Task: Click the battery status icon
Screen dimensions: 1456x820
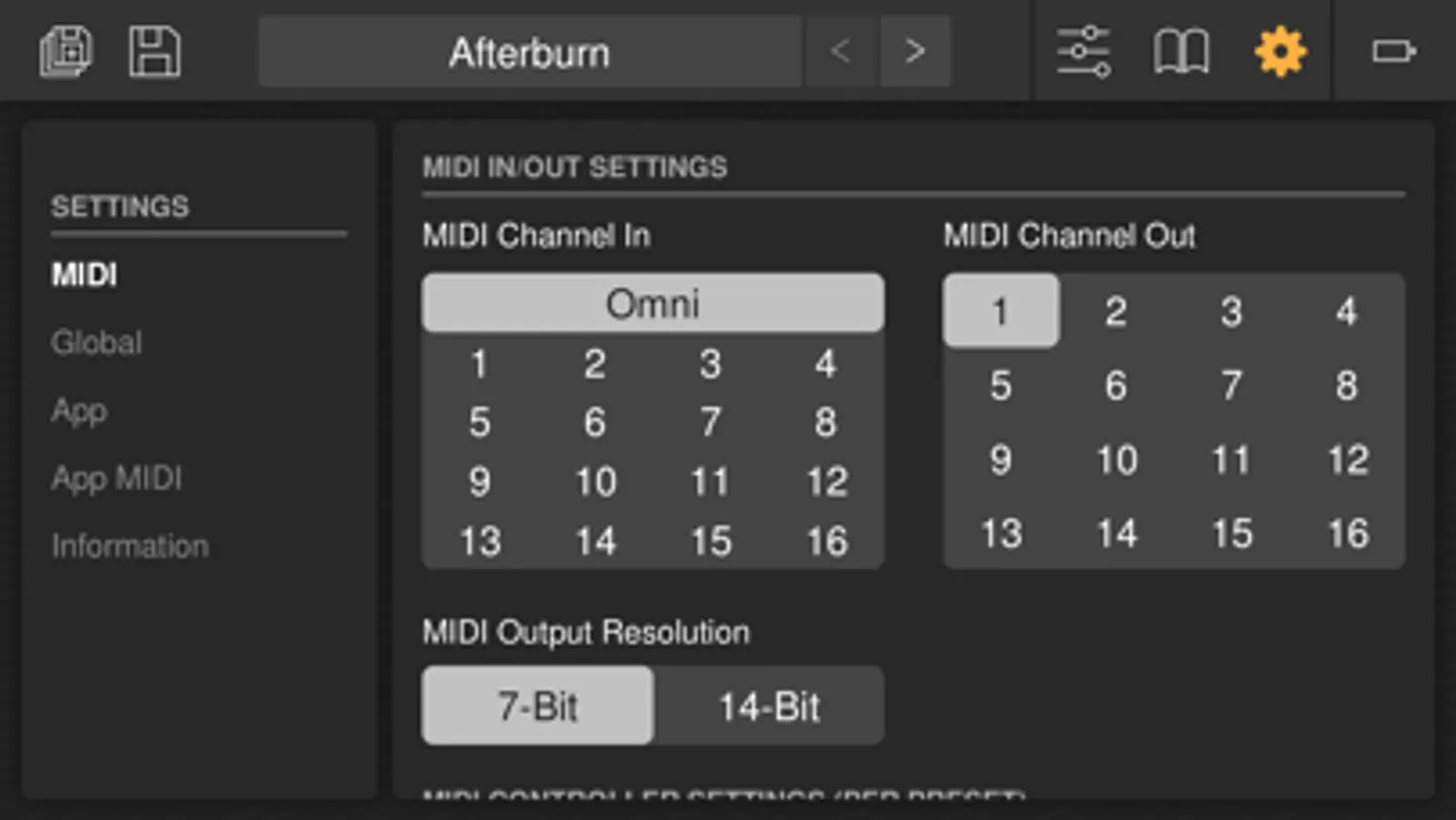Action: (1393, 51)
